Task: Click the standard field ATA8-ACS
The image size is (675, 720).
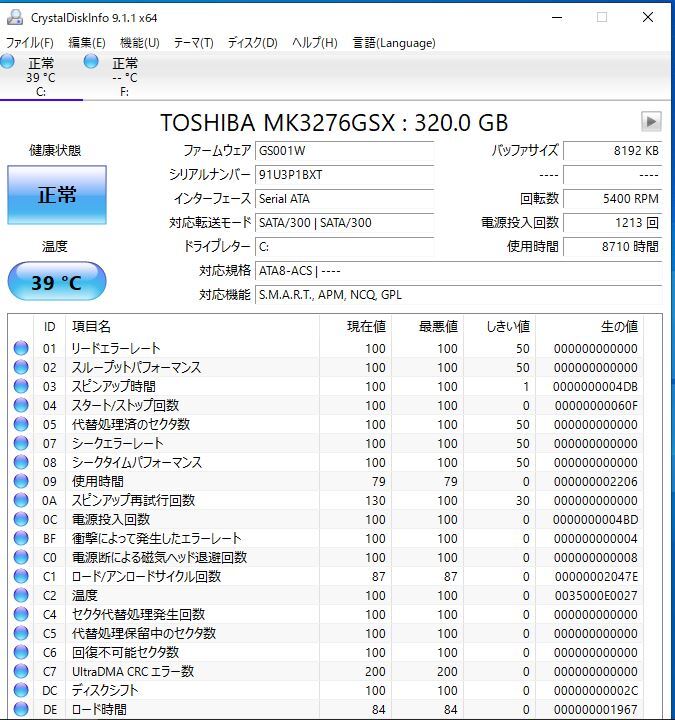Action: coord(458,271)
